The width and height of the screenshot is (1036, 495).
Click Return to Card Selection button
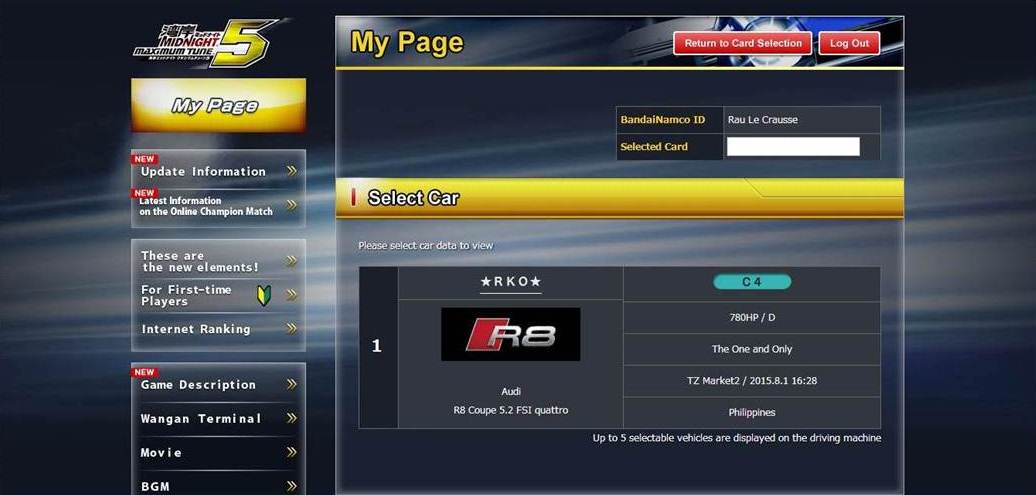click(x=743, y=44)
